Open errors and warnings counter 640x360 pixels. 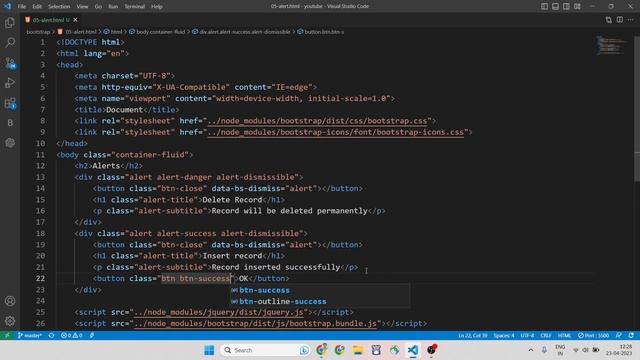click(x=71, y=336)
